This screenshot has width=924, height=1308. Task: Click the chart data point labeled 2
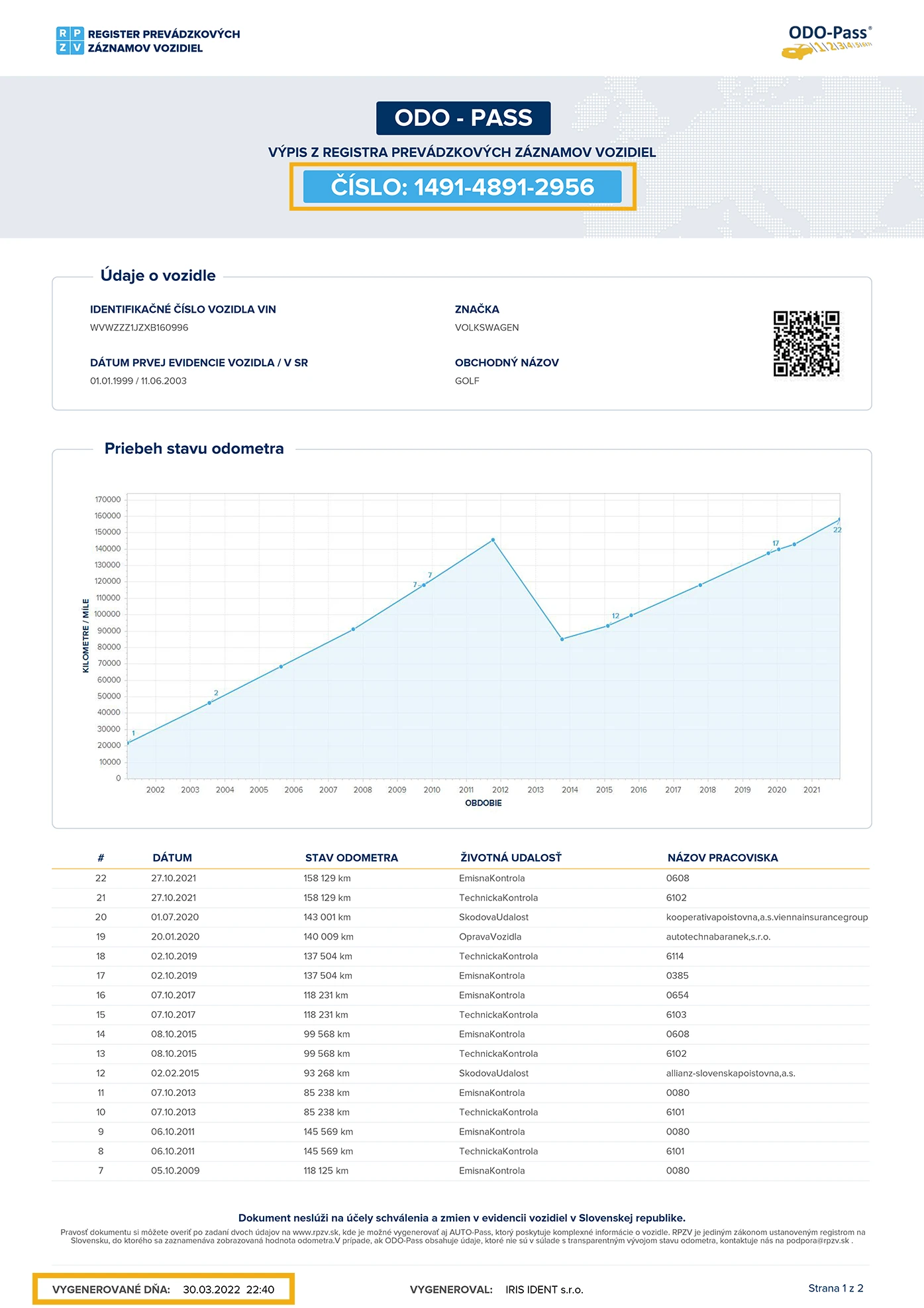[x=209, y=702]
